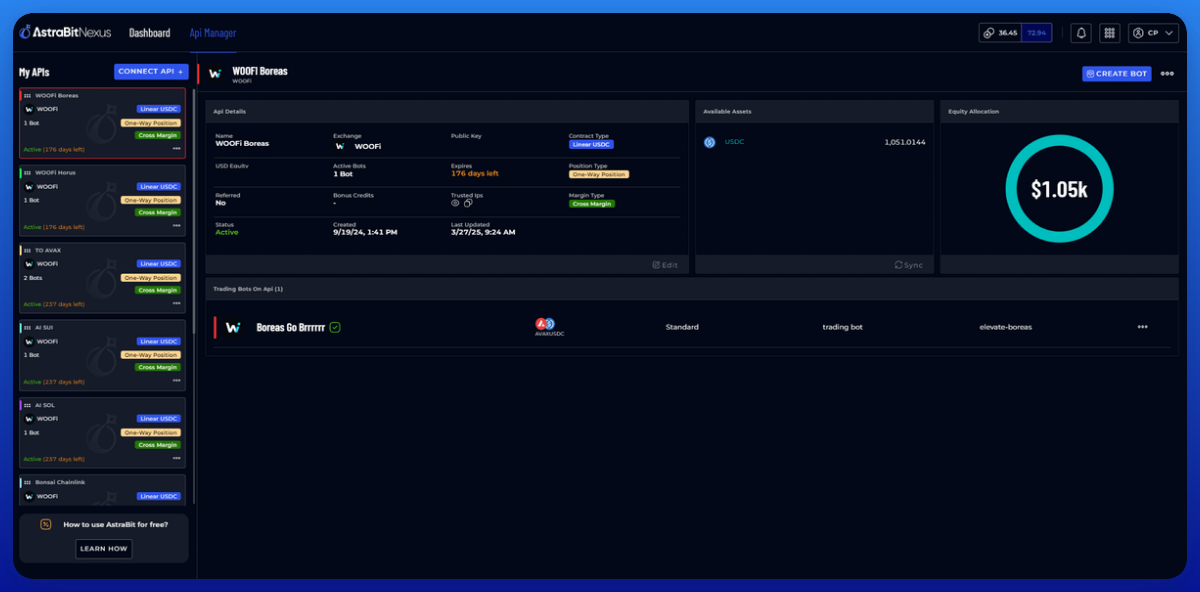Open options menu on AI SUI card
Viewport: 1200px width, 592px height.
click(x=176, y=381)
